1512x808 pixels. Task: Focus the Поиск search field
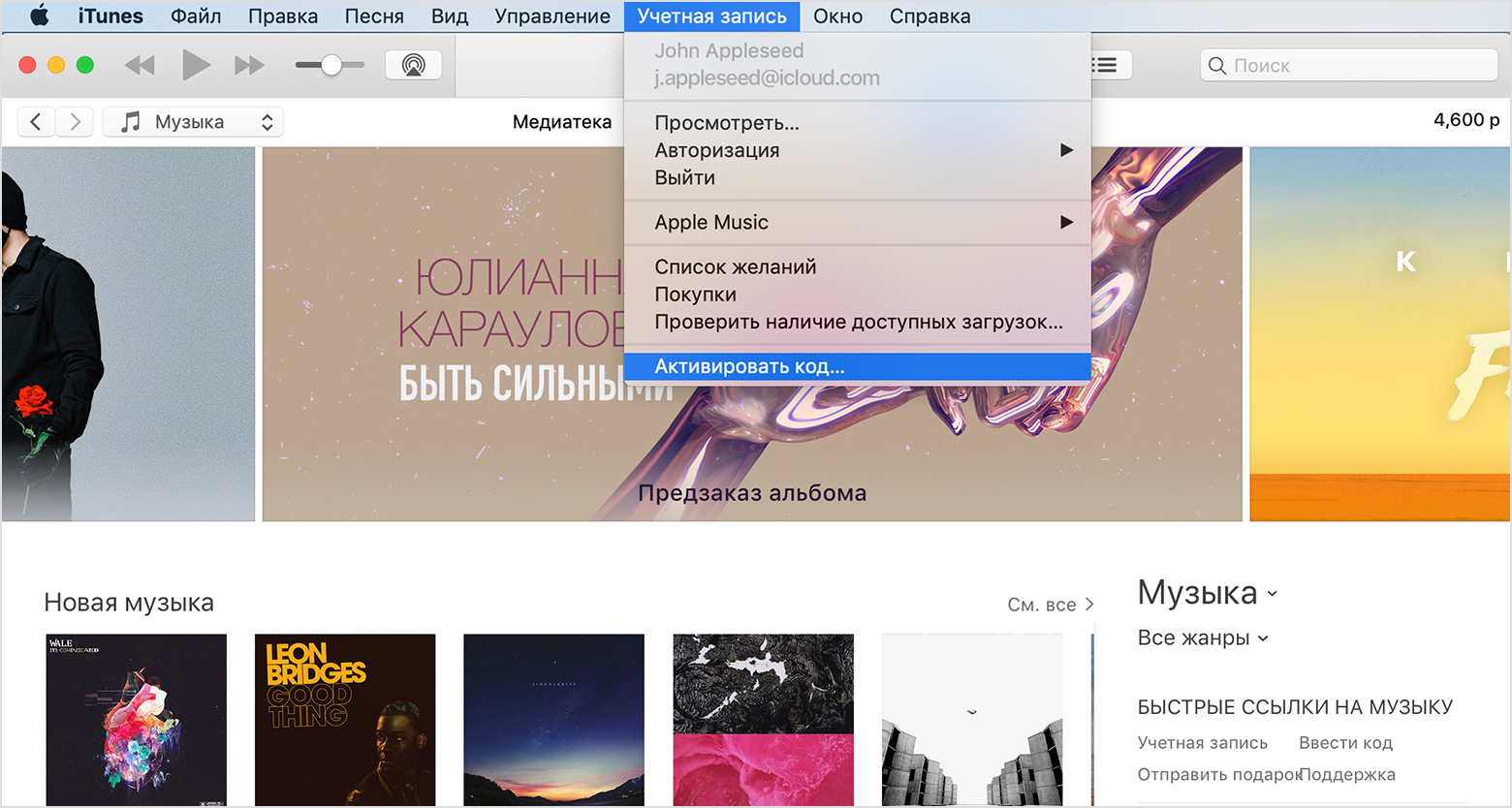click(x=1349, y=65)
